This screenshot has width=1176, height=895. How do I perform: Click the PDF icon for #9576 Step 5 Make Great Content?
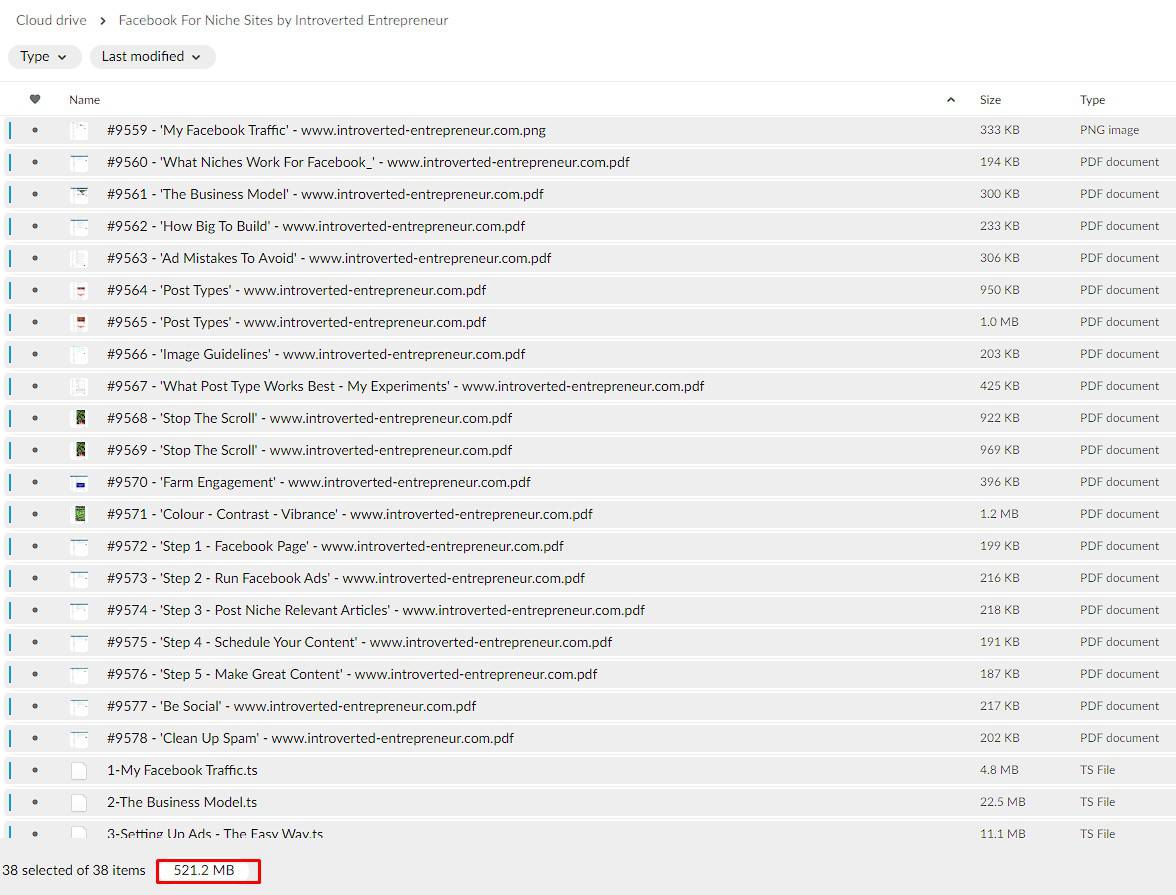pos(79,674)
